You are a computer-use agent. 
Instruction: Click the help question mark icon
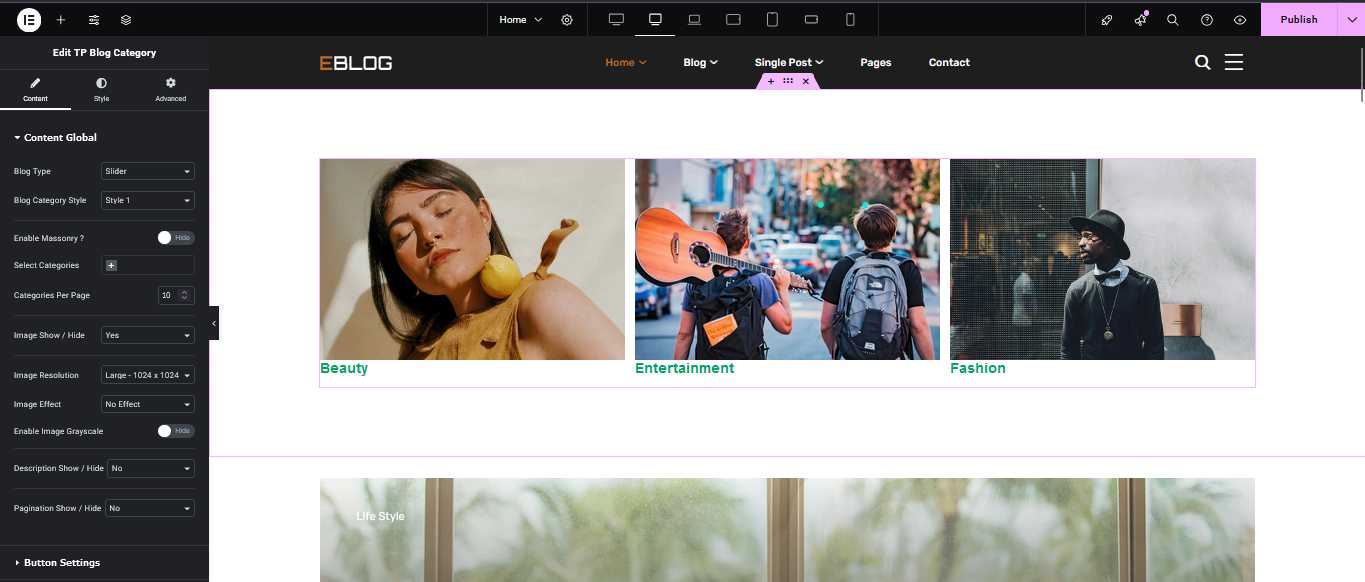pyautogui.click(x=1207, y=19)
